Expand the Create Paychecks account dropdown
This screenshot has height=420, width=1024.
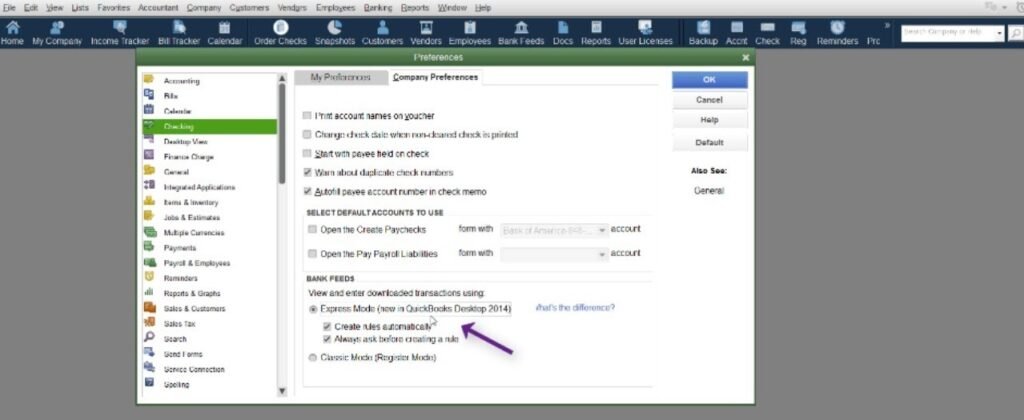click(602, 230)
